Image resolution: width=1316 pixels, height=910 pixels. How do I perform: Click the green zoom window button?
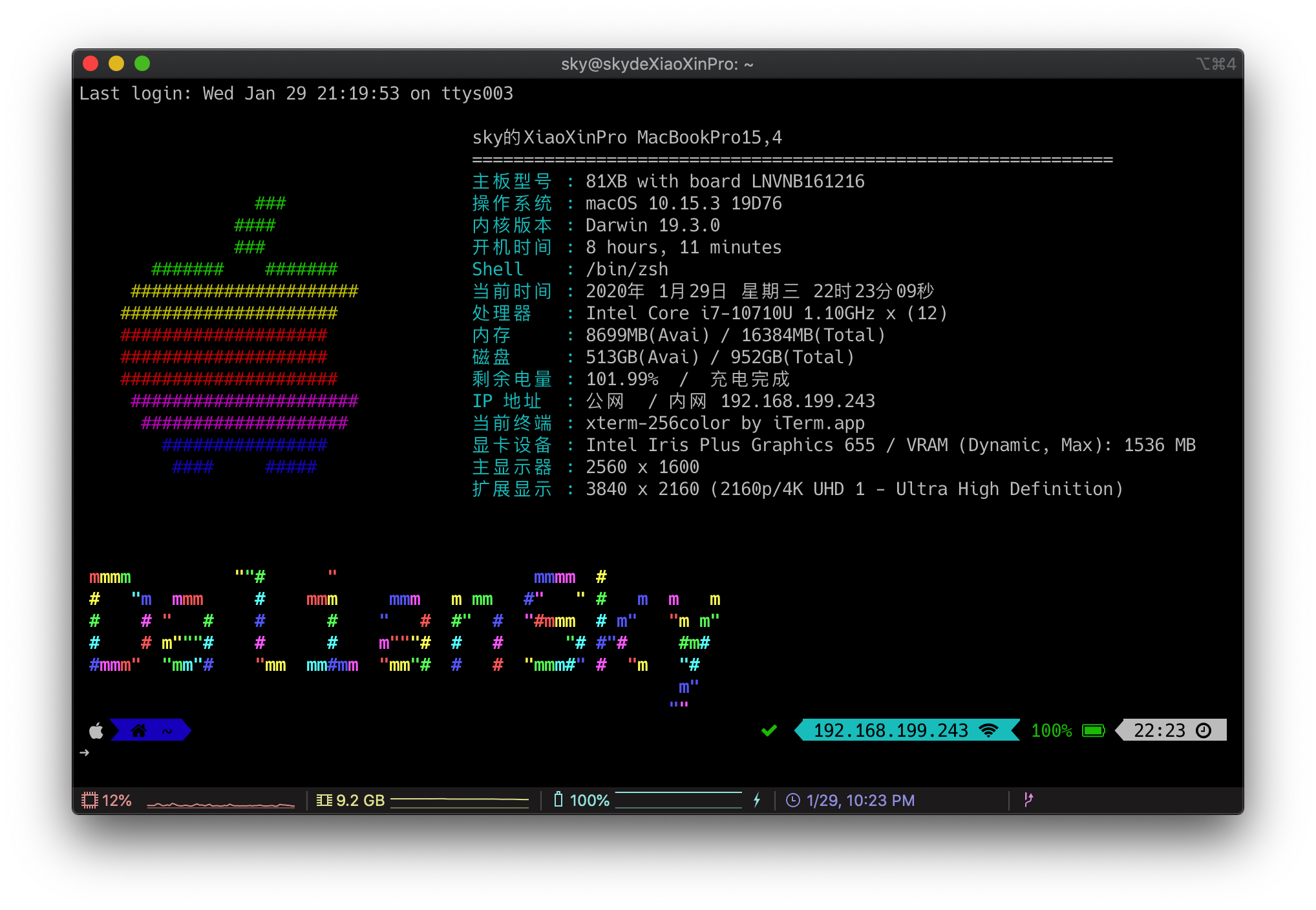[142, 63]
